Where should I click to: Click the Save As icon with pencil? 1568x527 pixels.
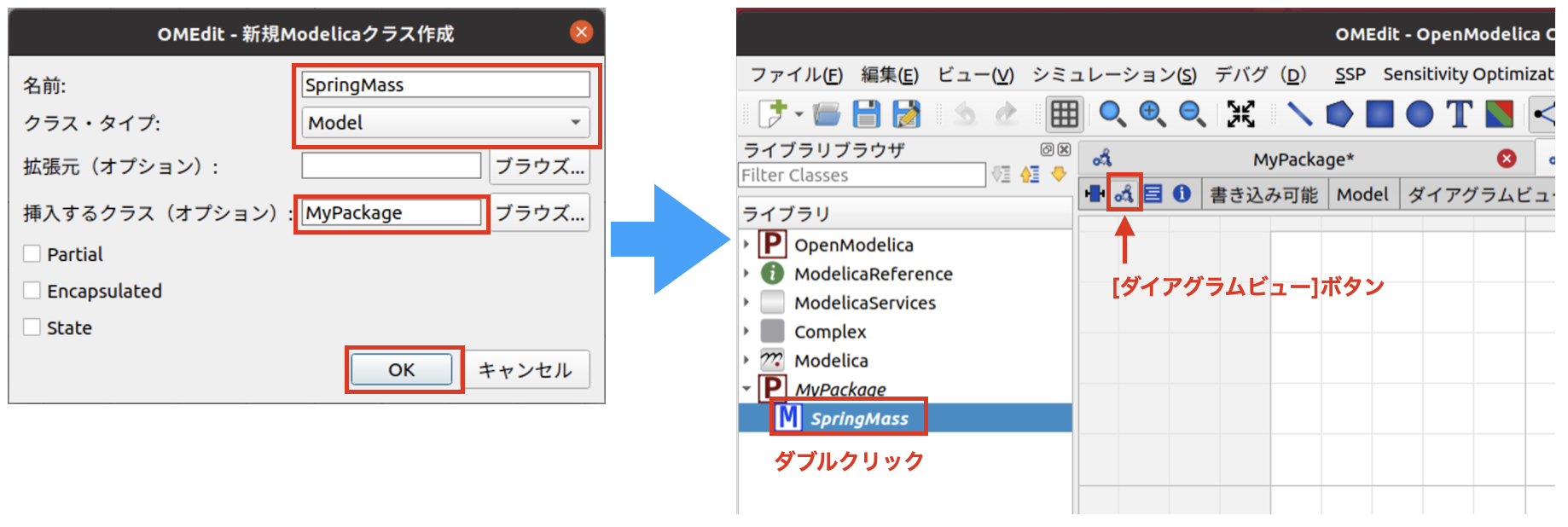click(906, 113)
